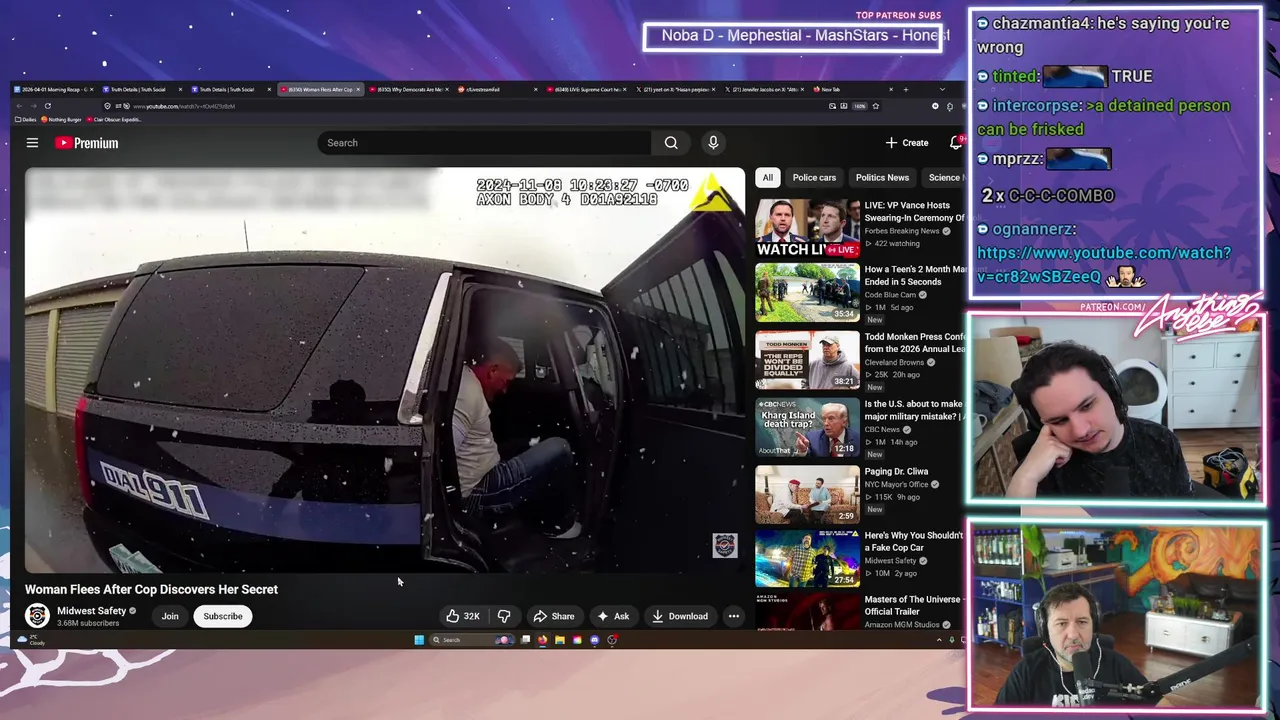Open the ognannerz YouTube link in chat
Screen dimensions: 1280x720
click(x=1104, y=265)
